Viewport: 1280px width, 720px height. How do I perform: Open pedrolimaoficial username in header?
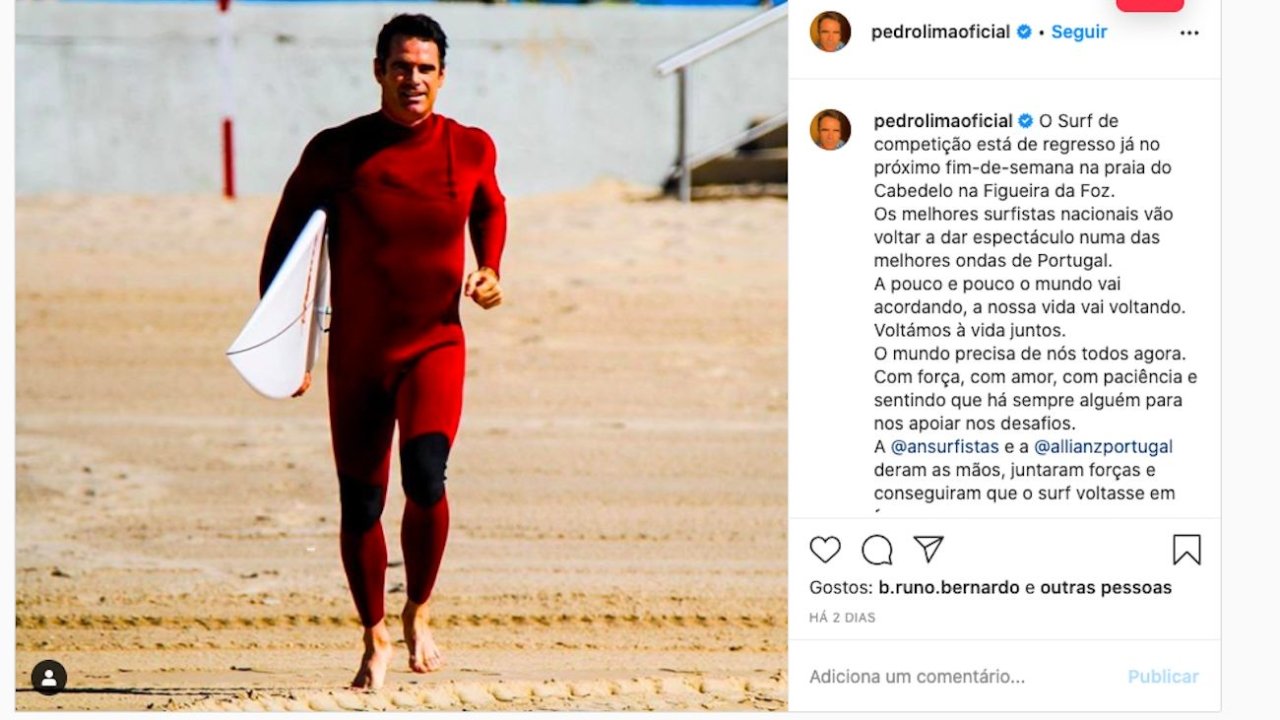tap(940, 32)
